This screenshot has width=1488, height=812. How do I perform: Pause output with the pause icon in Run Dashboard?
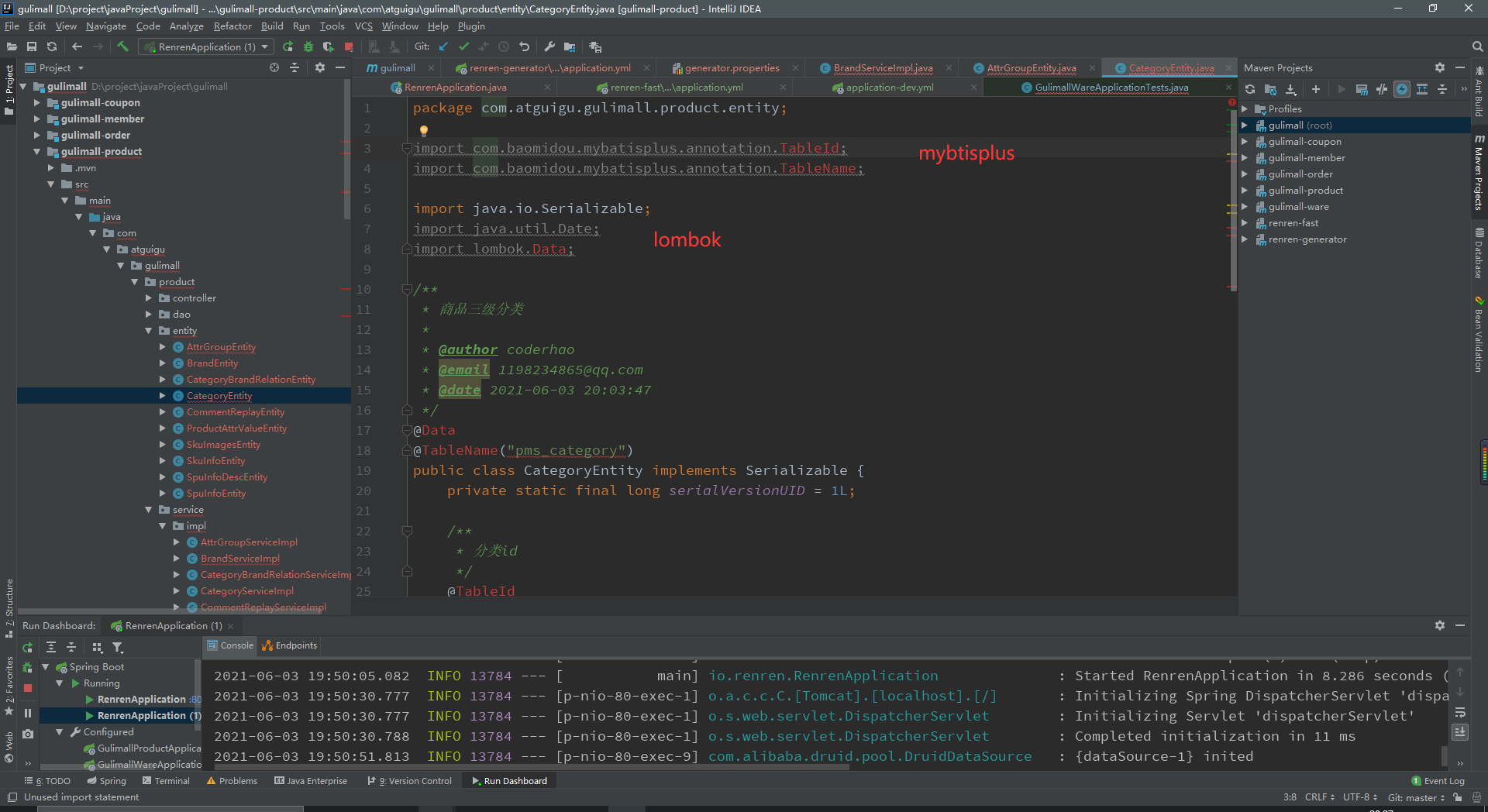click(x=28, y=713)
